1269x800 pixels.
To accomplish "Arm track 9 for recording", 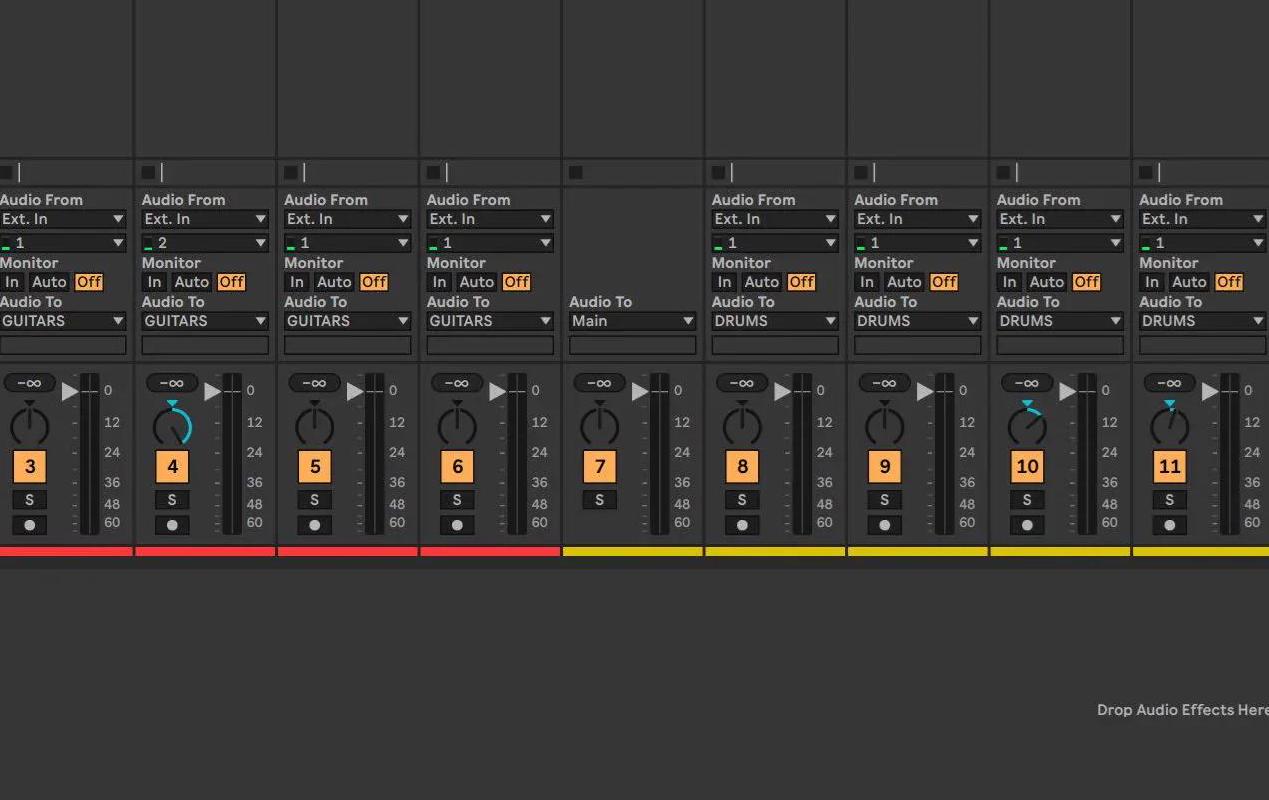I will [x=885, y=525].
